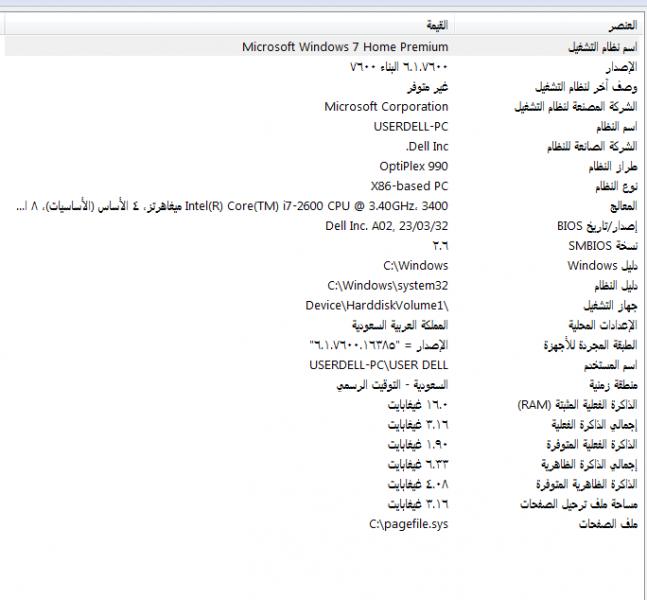Screen dimensions: 647x600
Task: Click the الشركة المصنعة لنظام التشغيل label
Action: tap(576, 106)
